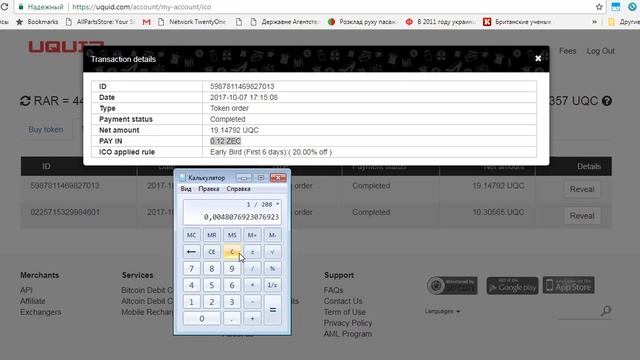Open Fees page link
Image resolution: width=640 pixels, height=360 pixels.
coord(567,51)
